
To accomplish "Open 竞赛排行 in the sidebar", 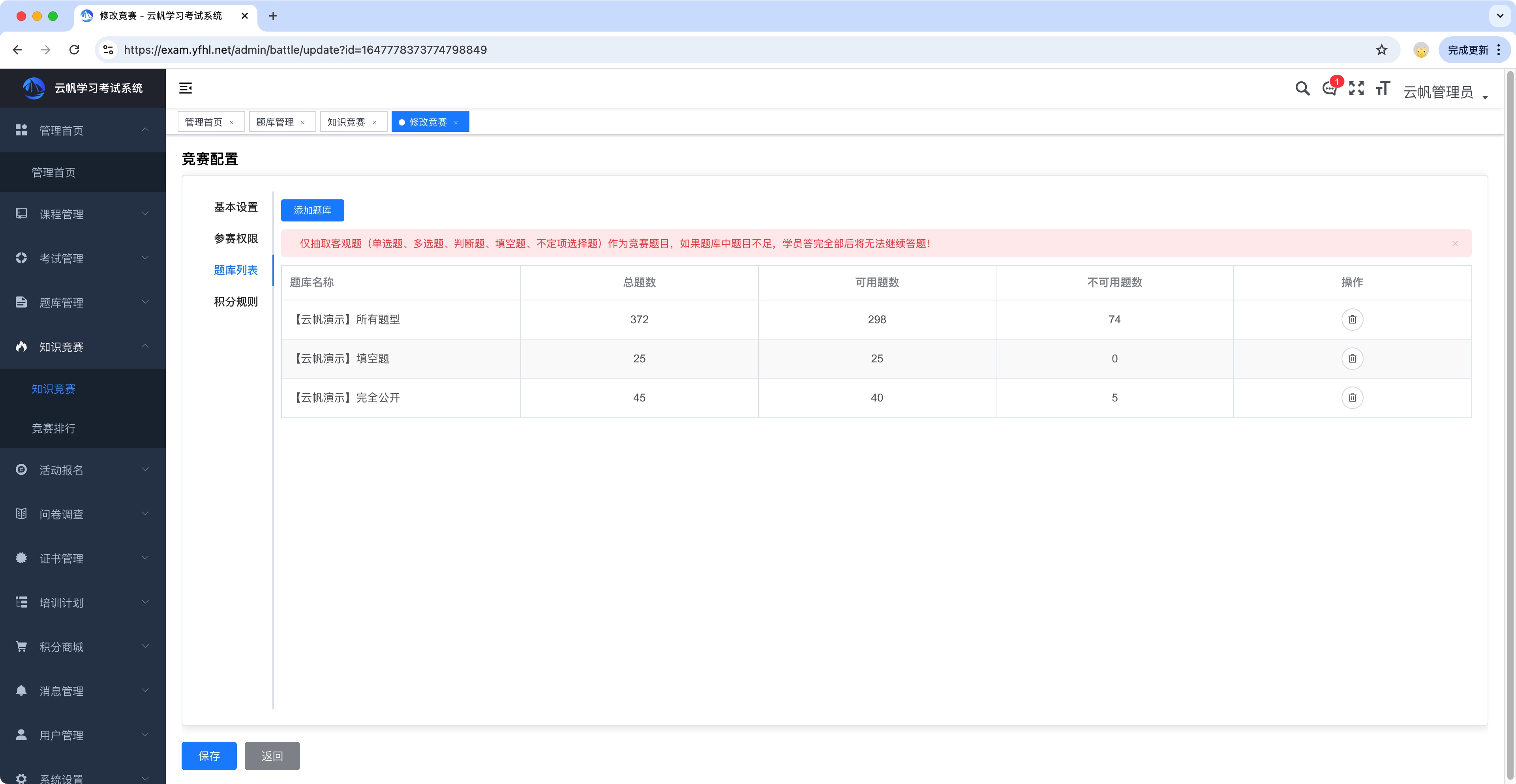I will click(x=54, y=428).
